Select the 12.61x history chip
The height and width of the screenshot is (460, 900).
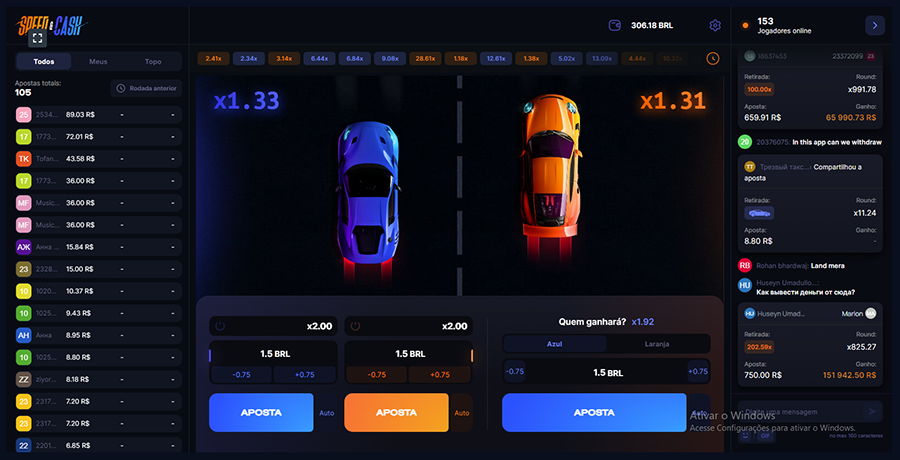click(x=496, y=58)
